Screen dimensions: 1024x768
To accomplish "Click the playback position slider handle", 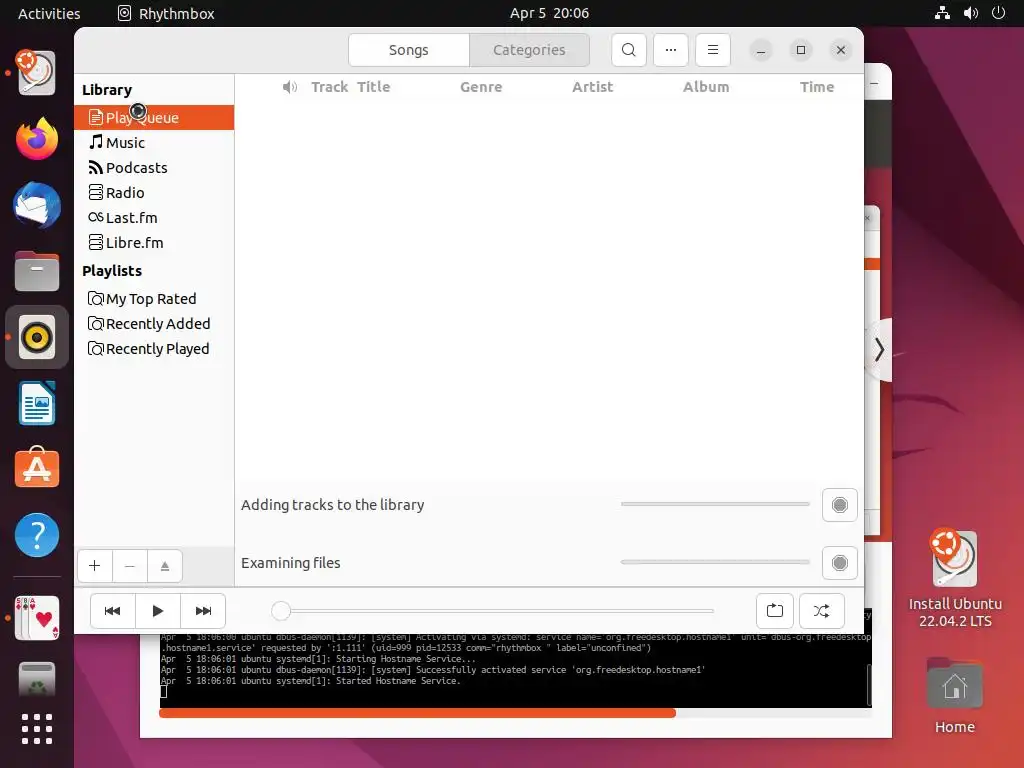I will 281,611.
